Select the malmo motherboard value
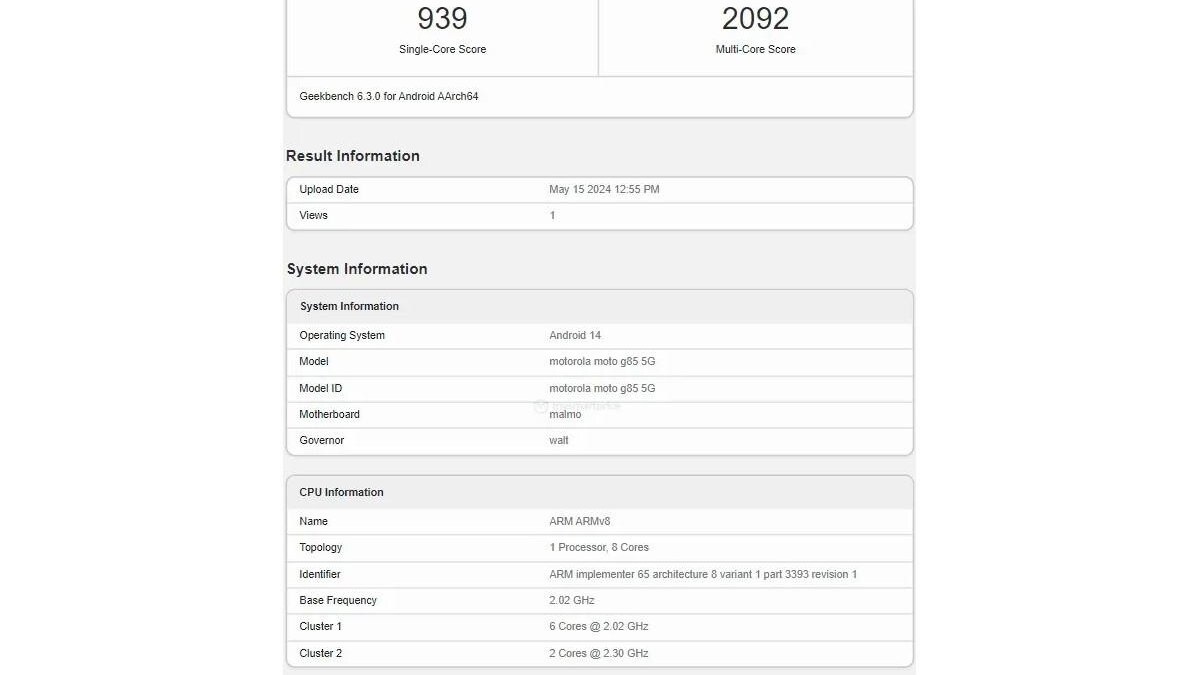This screenshot has width=1200, height=675. tap(565, 414)
